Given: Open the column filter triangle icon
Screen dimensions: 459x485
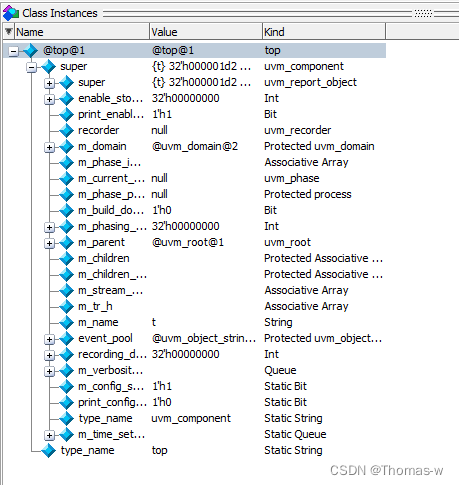Looking at the screenshot, I should tap(9, 32).
